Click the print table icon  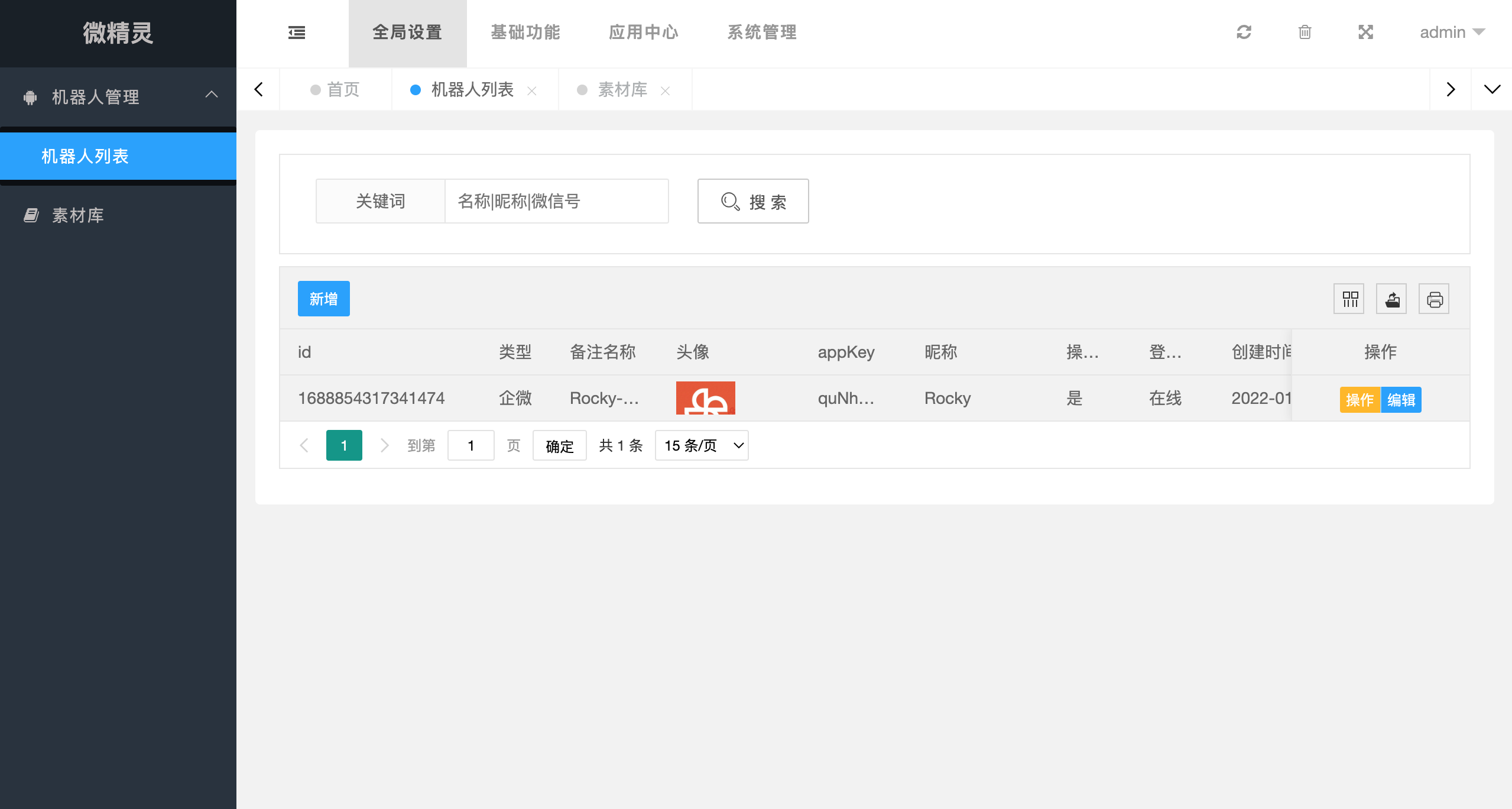[1435, 299]
